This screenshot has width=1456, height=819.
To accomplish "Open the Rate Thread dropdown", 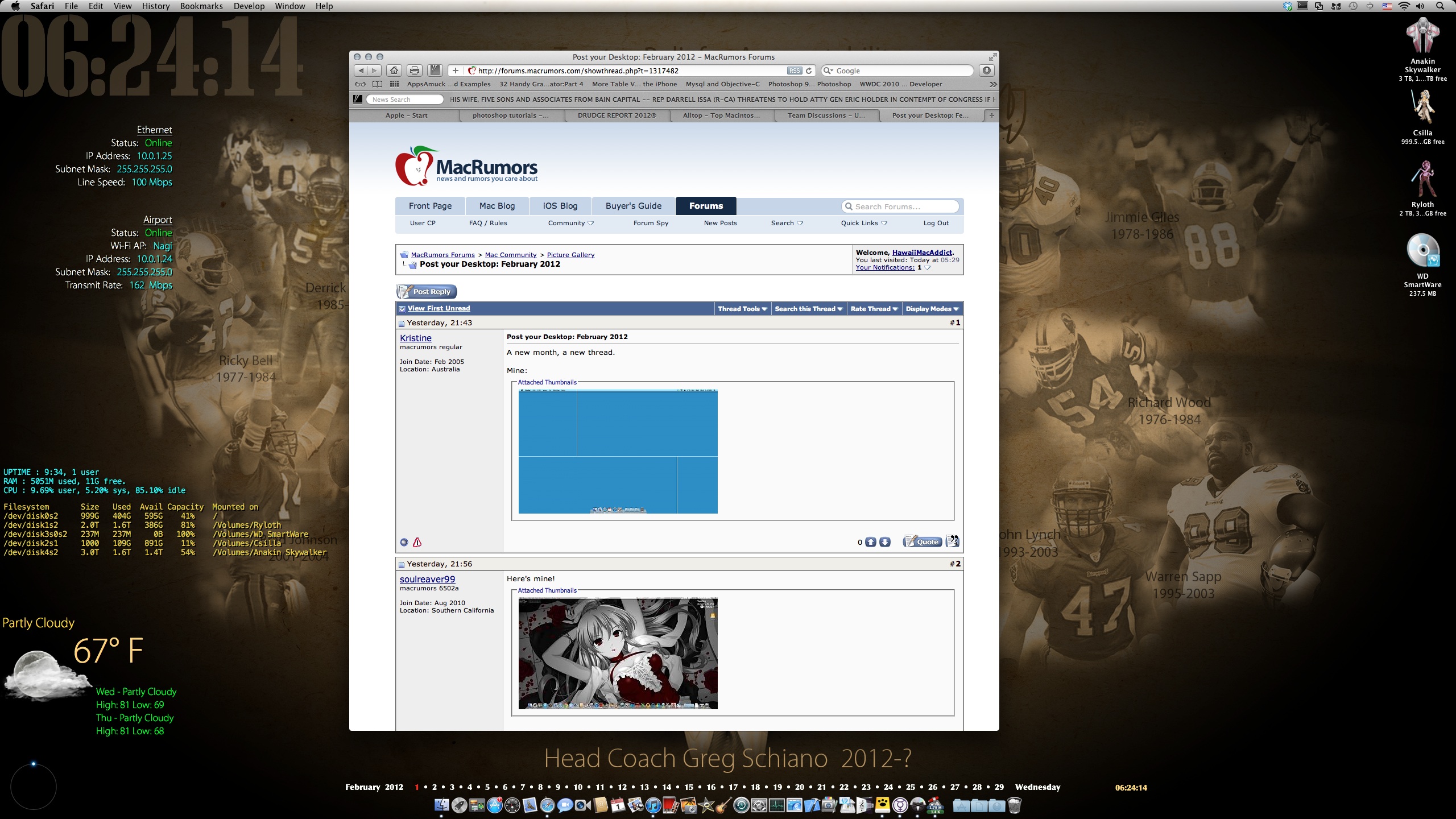I will click(874, 309).
